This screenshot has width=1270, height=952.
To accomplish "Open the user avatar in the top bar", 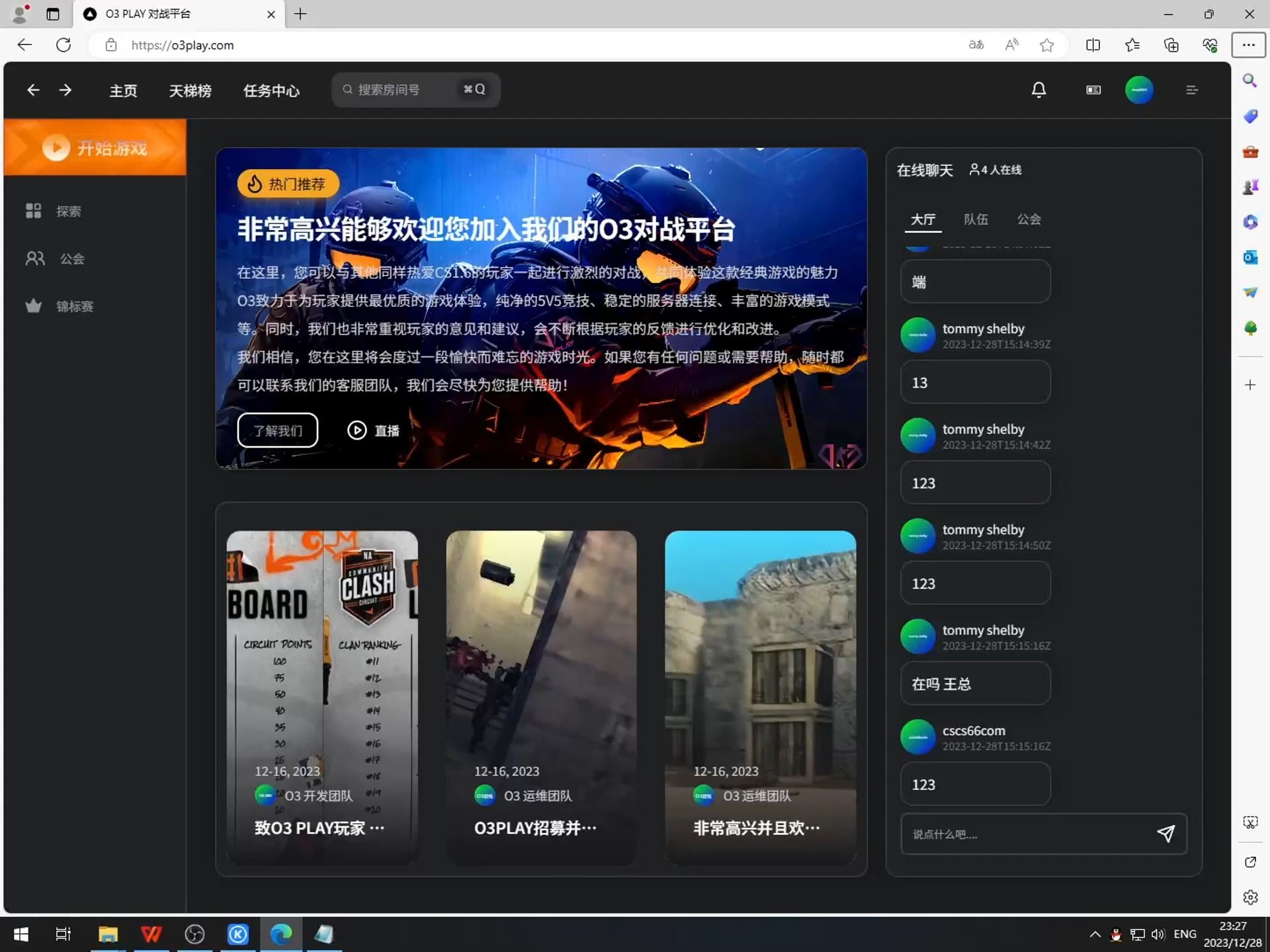I will click(1139, 90).
